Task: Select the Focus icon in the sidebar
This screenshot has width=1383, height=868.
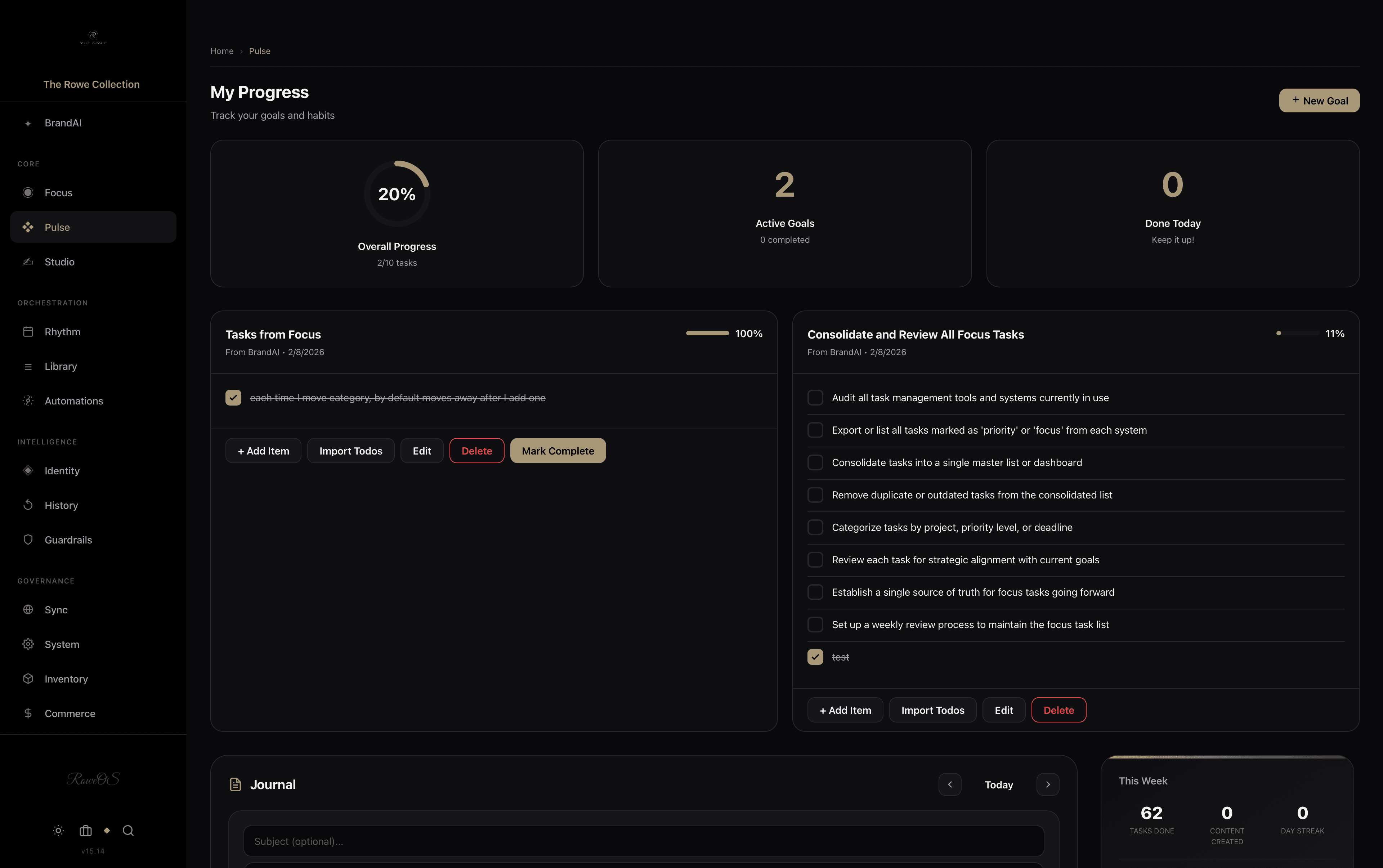Action: (28, 192)
